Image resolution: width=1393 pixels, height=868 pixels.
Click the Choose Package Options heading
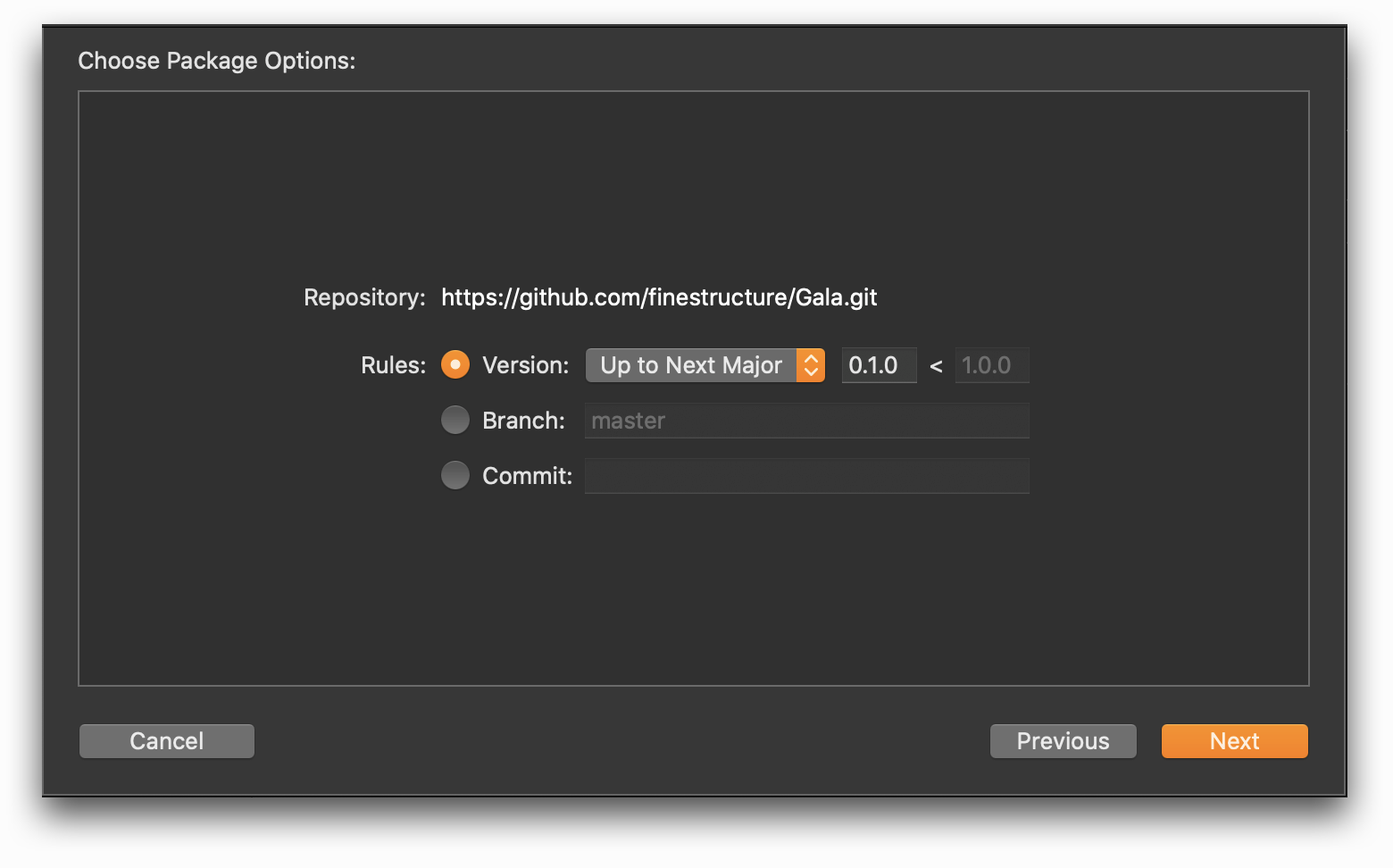click(217, 61)
